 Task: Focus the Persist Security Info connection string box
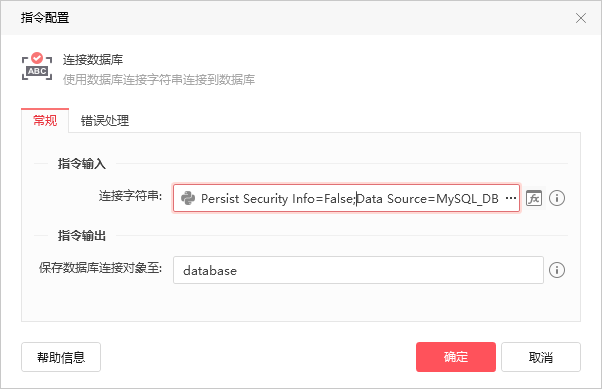coord(346,198)
